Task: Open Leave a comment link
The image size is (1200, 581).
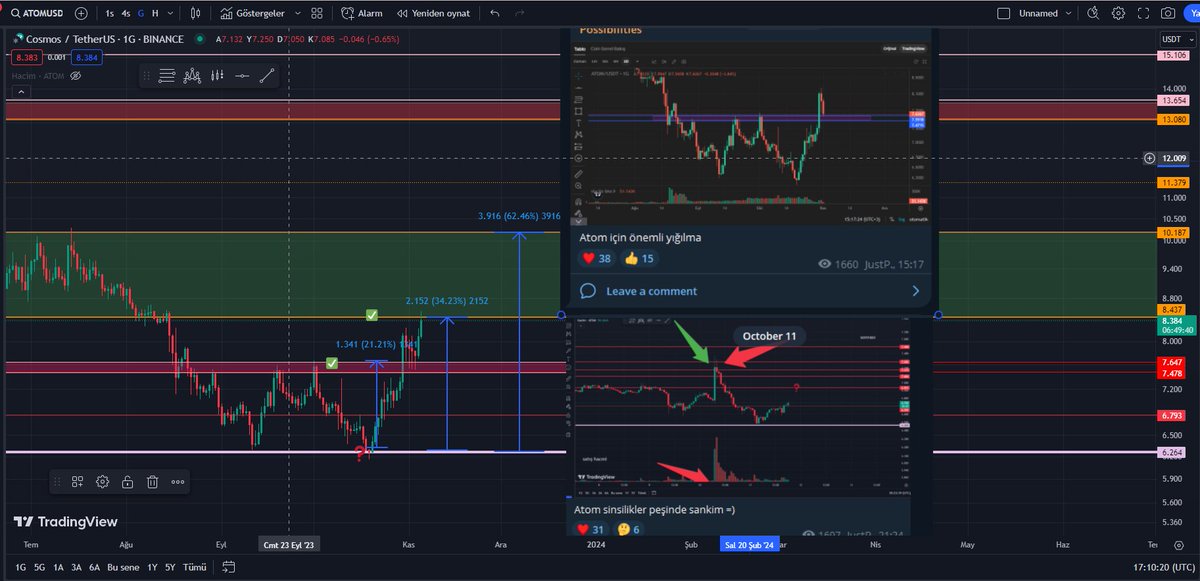Action: (750, 291)
